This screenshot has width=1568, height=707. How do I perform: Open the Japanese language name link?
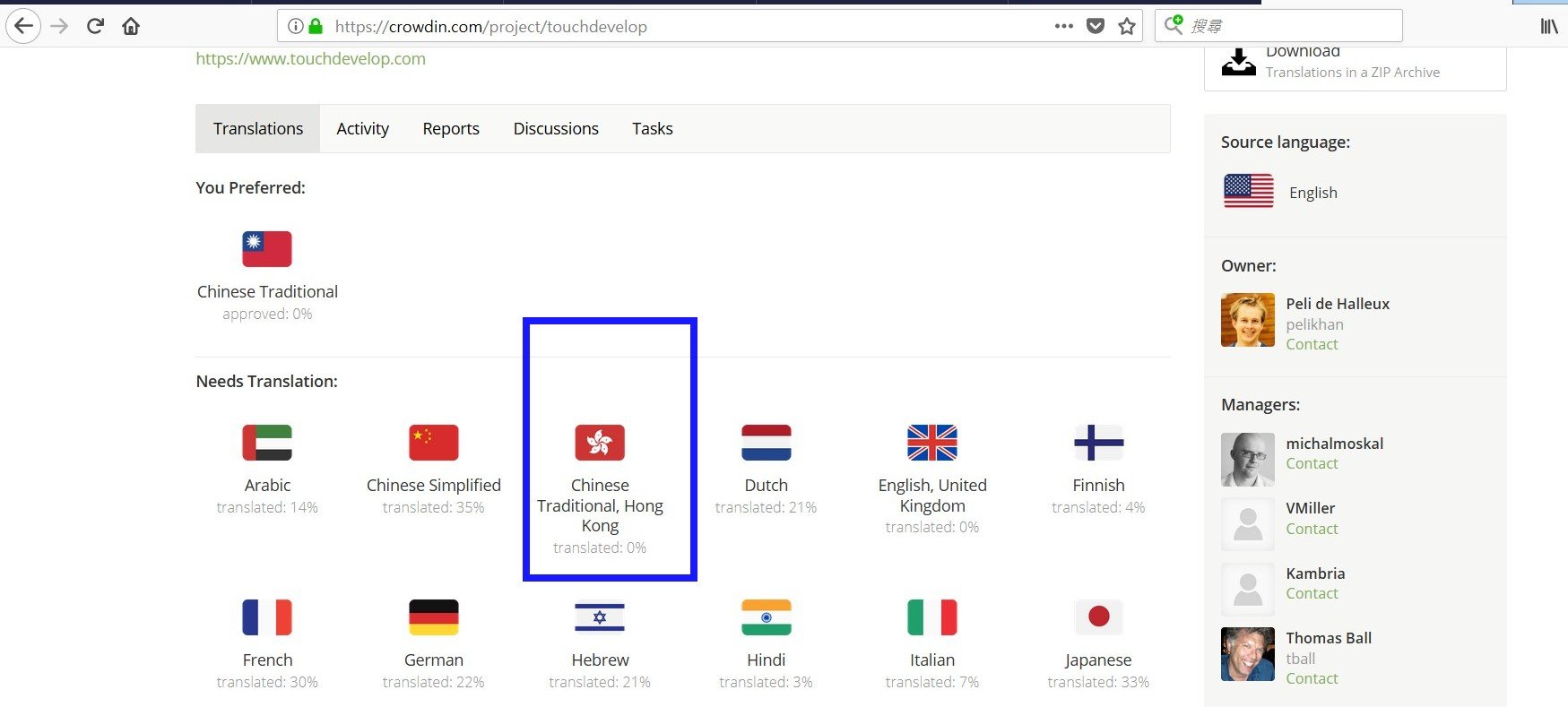coord(1098,660)
